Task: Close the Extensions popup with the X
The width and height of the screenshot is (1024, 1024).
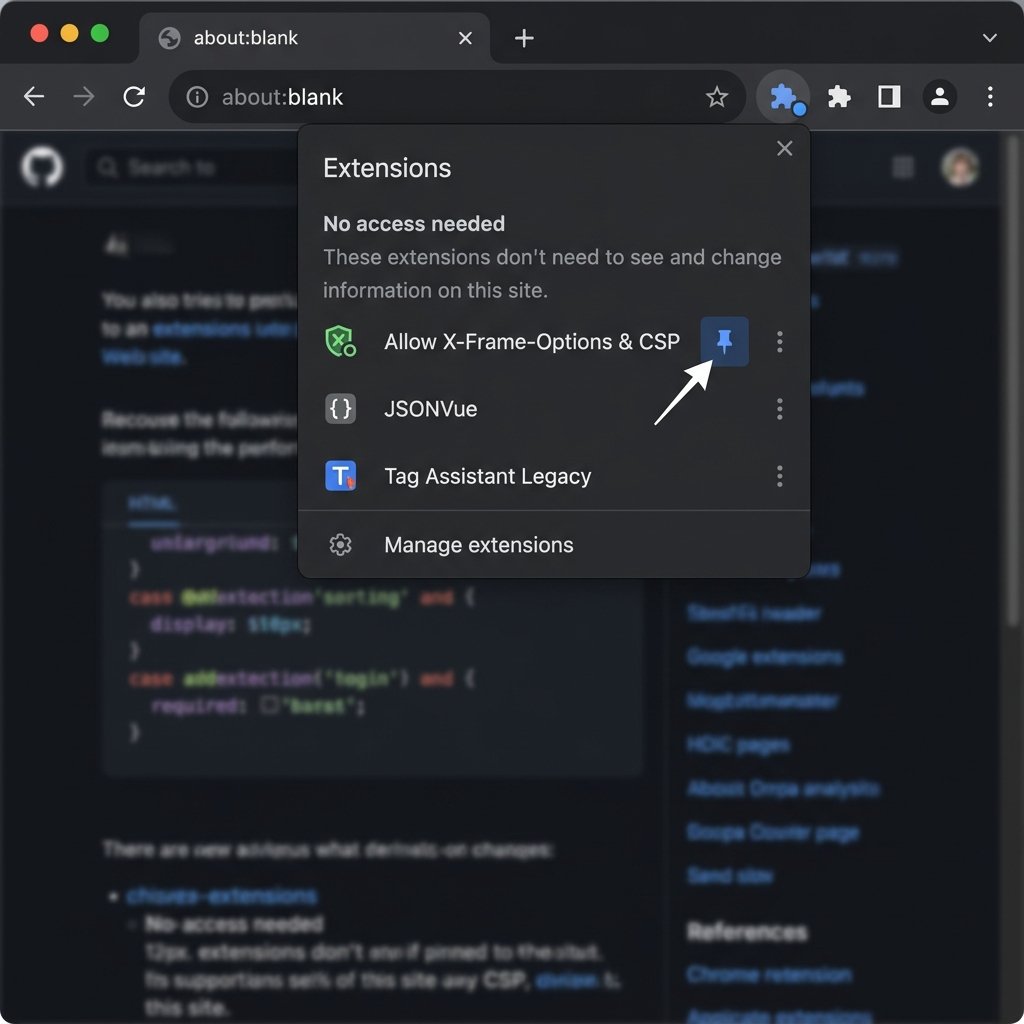Action: [784, 148]
